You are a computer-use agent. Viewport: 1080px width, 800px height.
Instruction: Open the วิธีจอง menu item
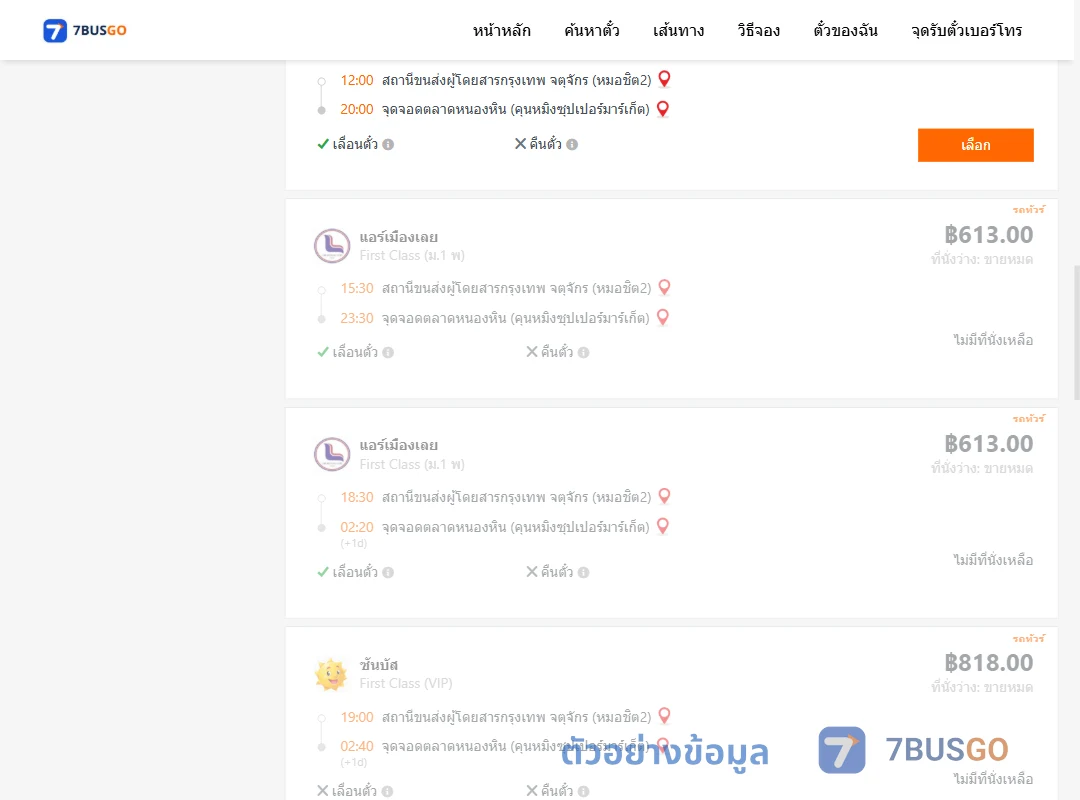(x=758, y=30)
